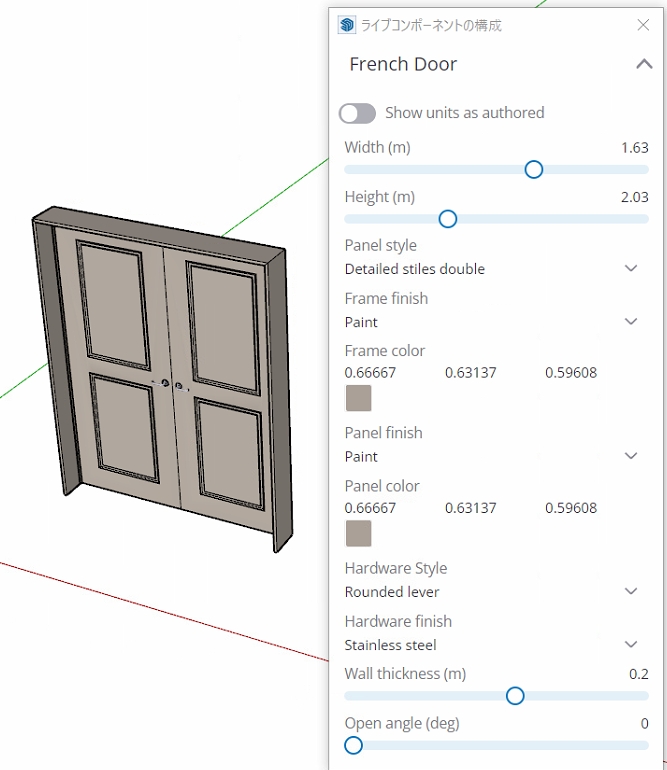Click the Frame color swatch
Screen dimensions: 667x770
[x=358, y=399]
